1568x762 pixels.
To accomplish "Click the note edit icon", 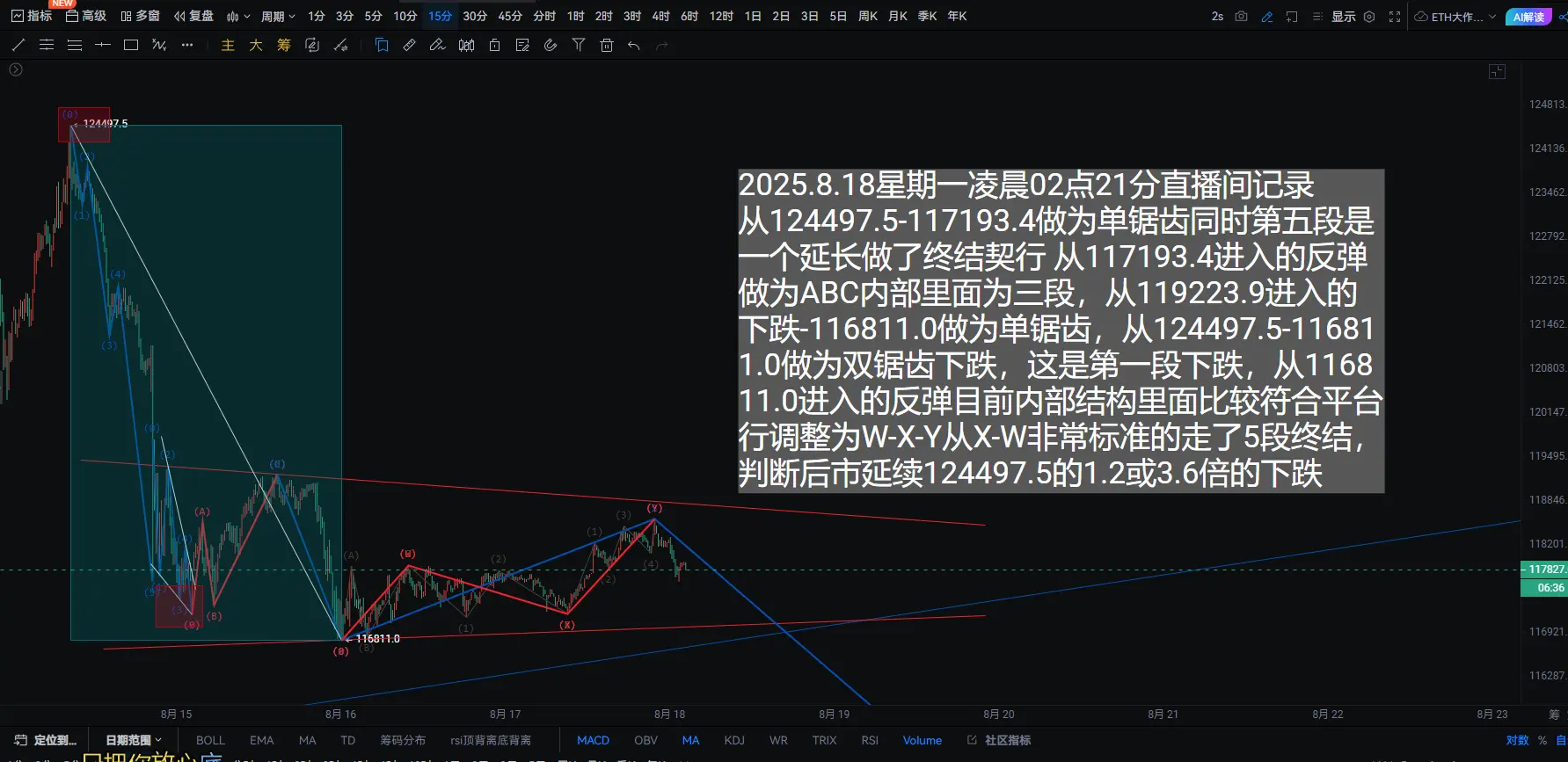I will point(522,45).
